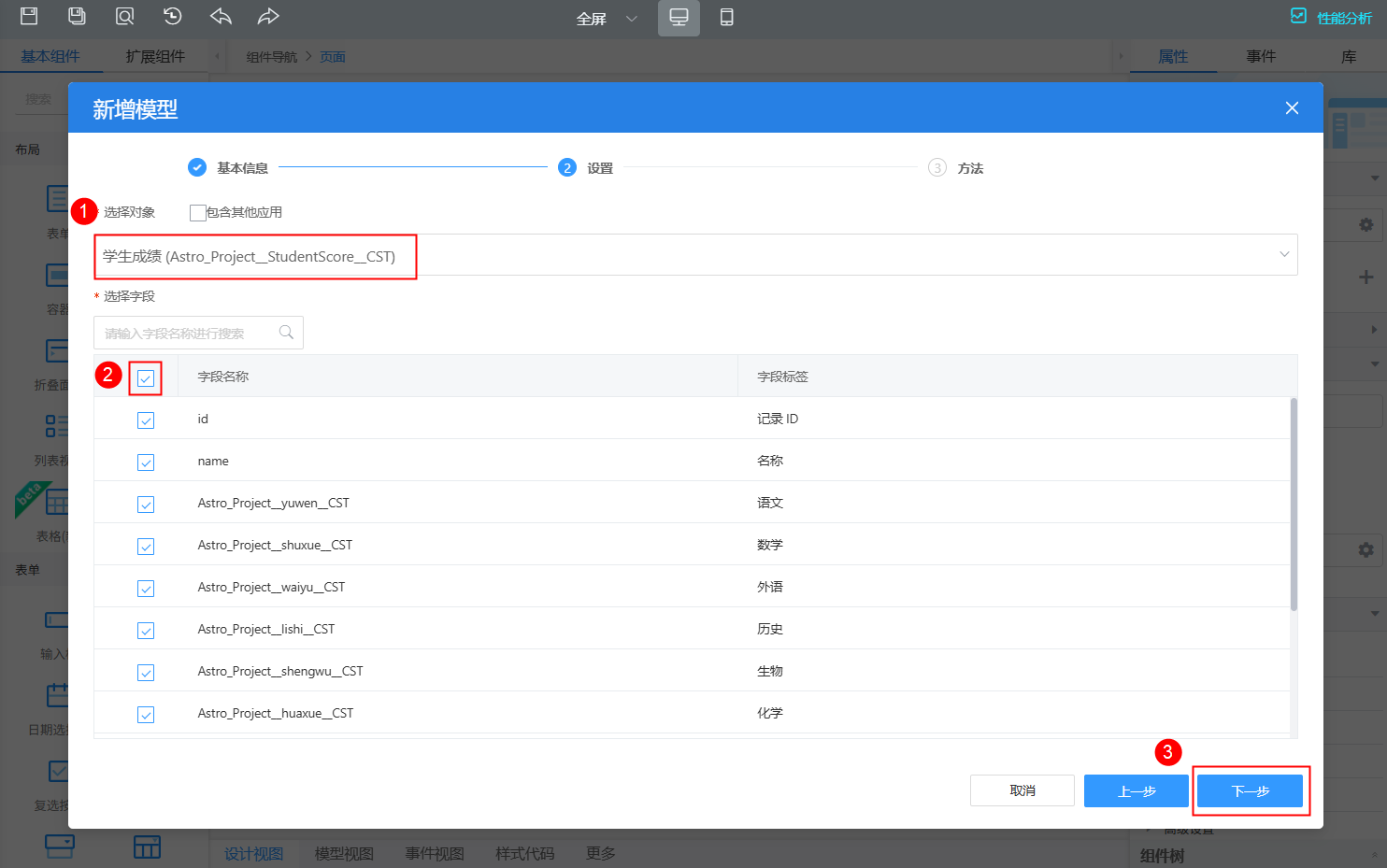Click the plus icon in right panel
Image resolution: width=1387 pixels, height=868 pixels.
[x=1366, y=277]
